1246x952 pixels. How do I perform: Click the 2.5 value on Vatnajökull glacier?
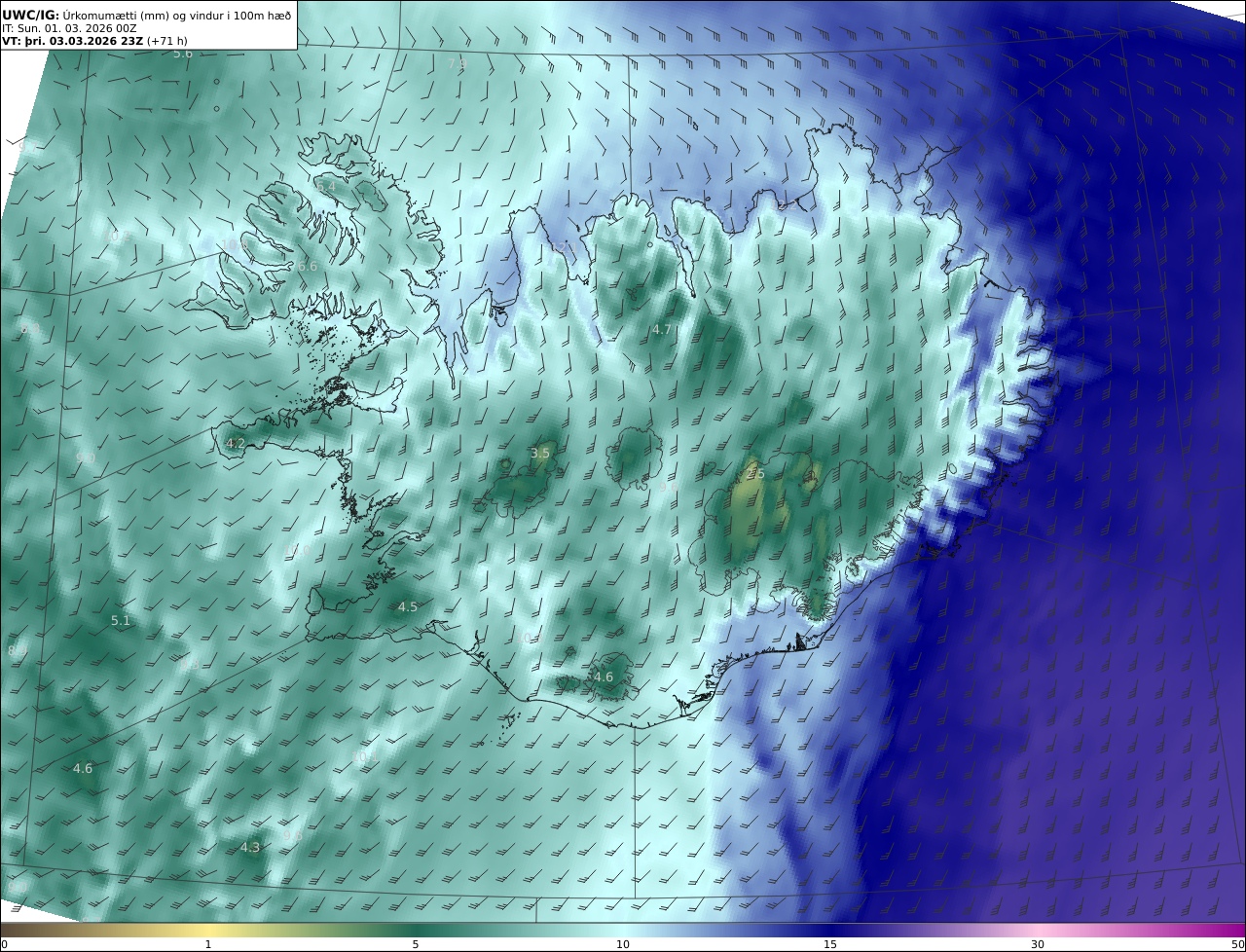pyautogui.click(x=755, y=474)
